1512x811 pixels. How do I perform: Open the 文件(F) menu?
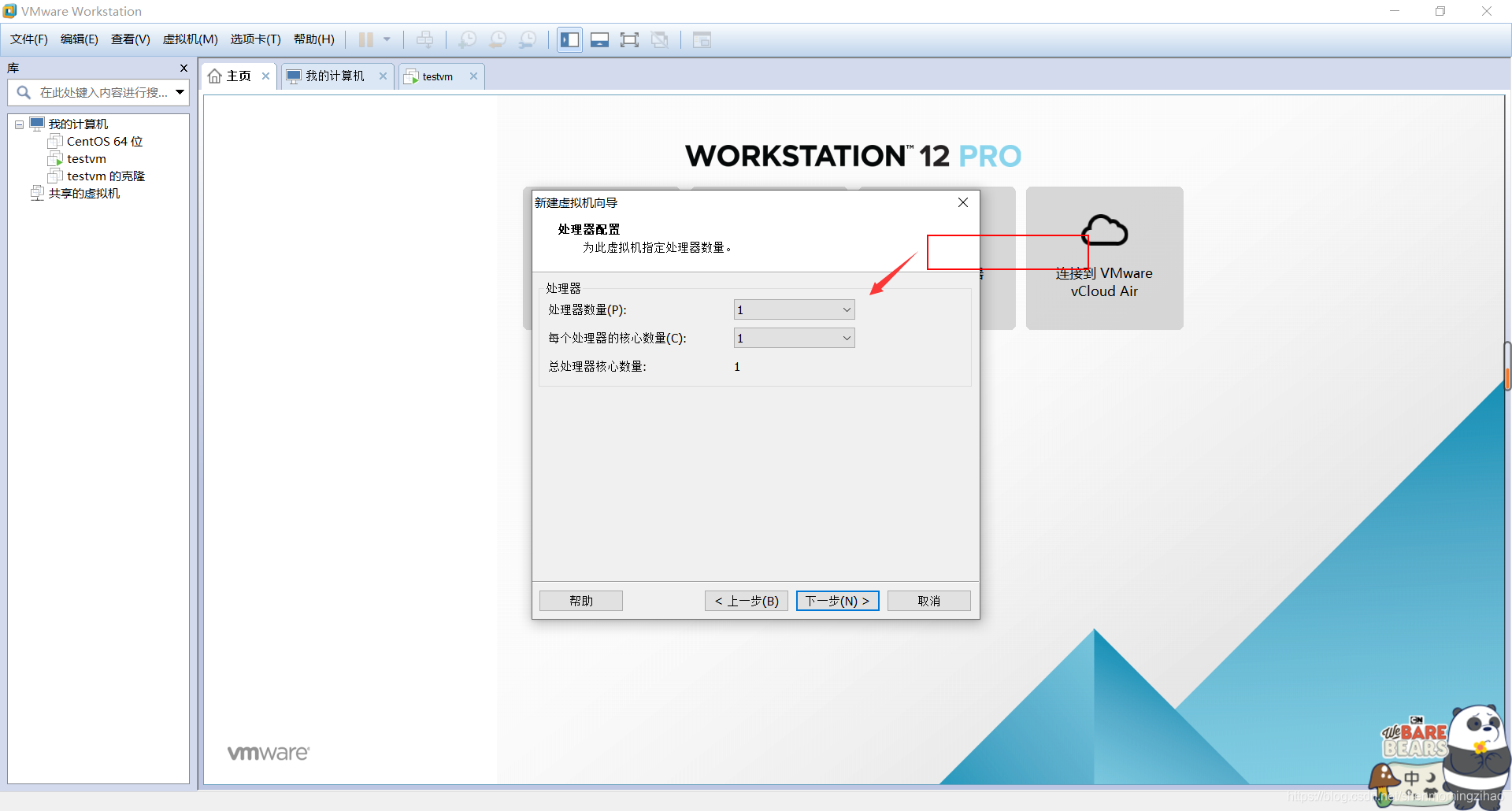pyautogui.click(x=29, y=39)
